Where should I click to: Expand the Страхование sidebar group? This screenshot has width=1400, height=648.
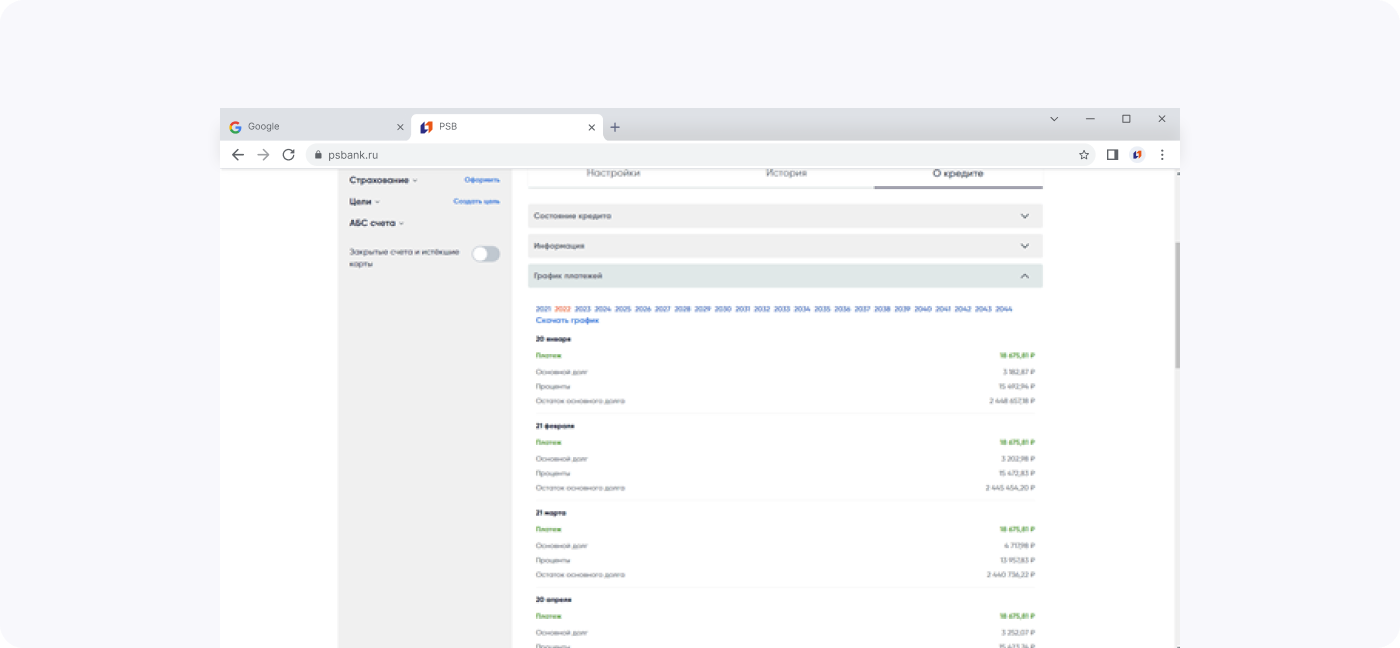[x=383, y=180]
